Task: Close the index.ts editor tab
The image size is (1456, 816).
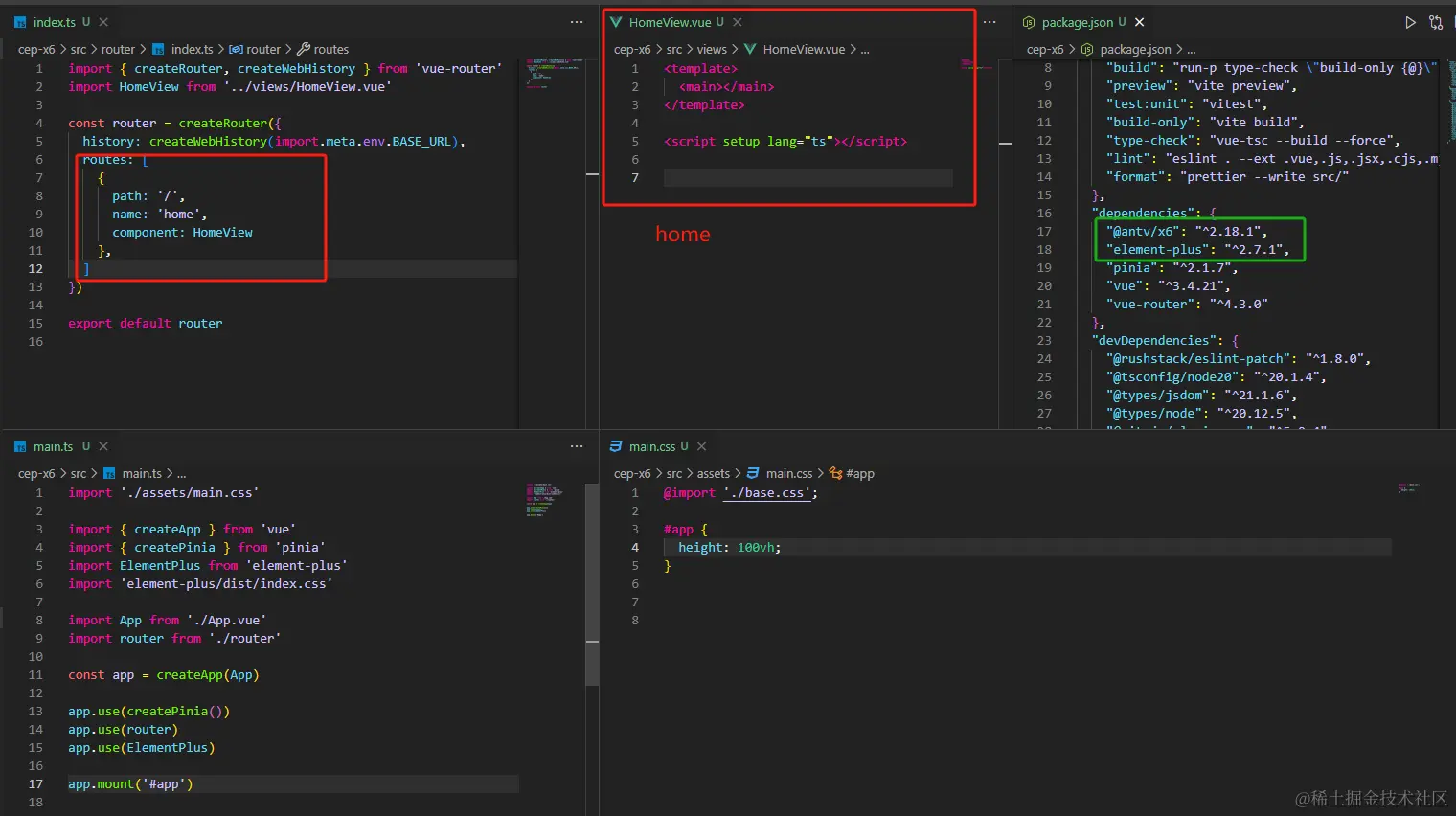Action: click(x=103, y=22)
